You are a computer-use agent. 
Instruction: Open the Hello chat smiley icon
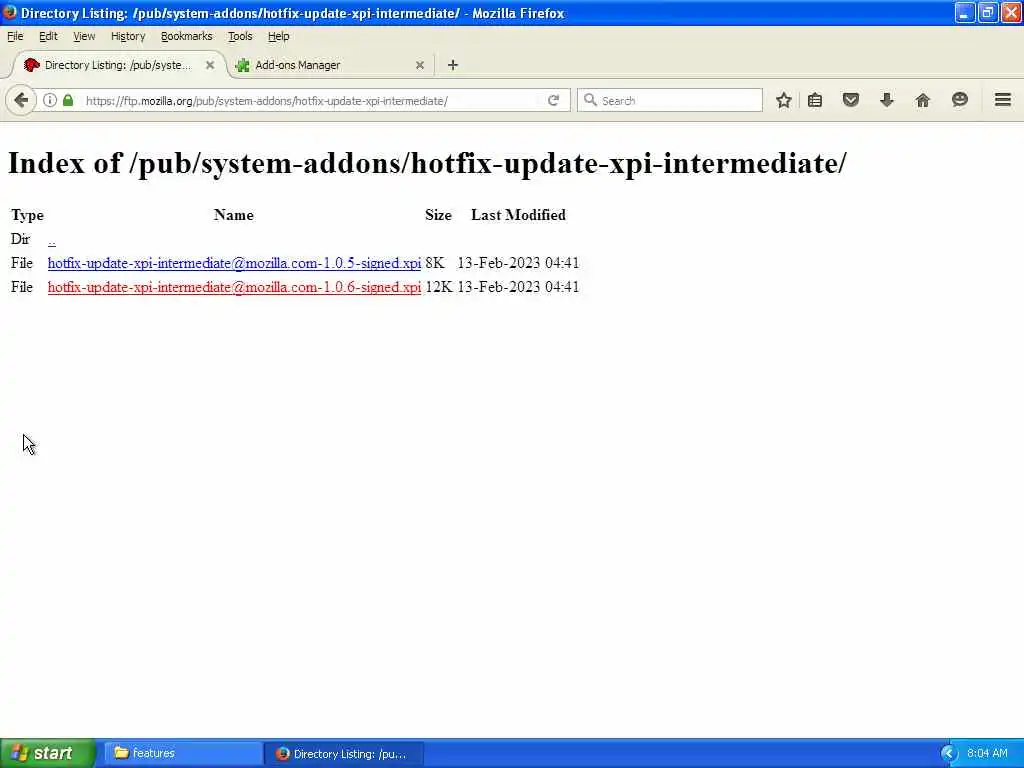tap(959, 100)
